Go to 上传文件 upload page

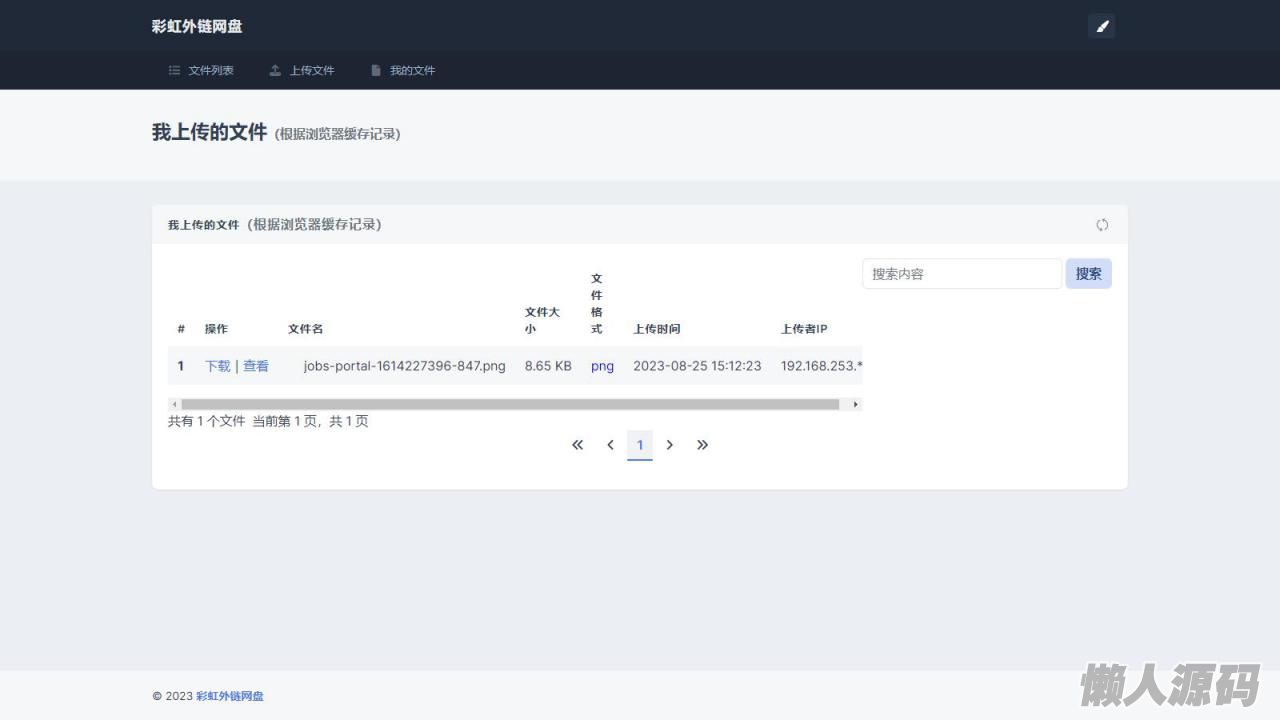coord(302,71)
